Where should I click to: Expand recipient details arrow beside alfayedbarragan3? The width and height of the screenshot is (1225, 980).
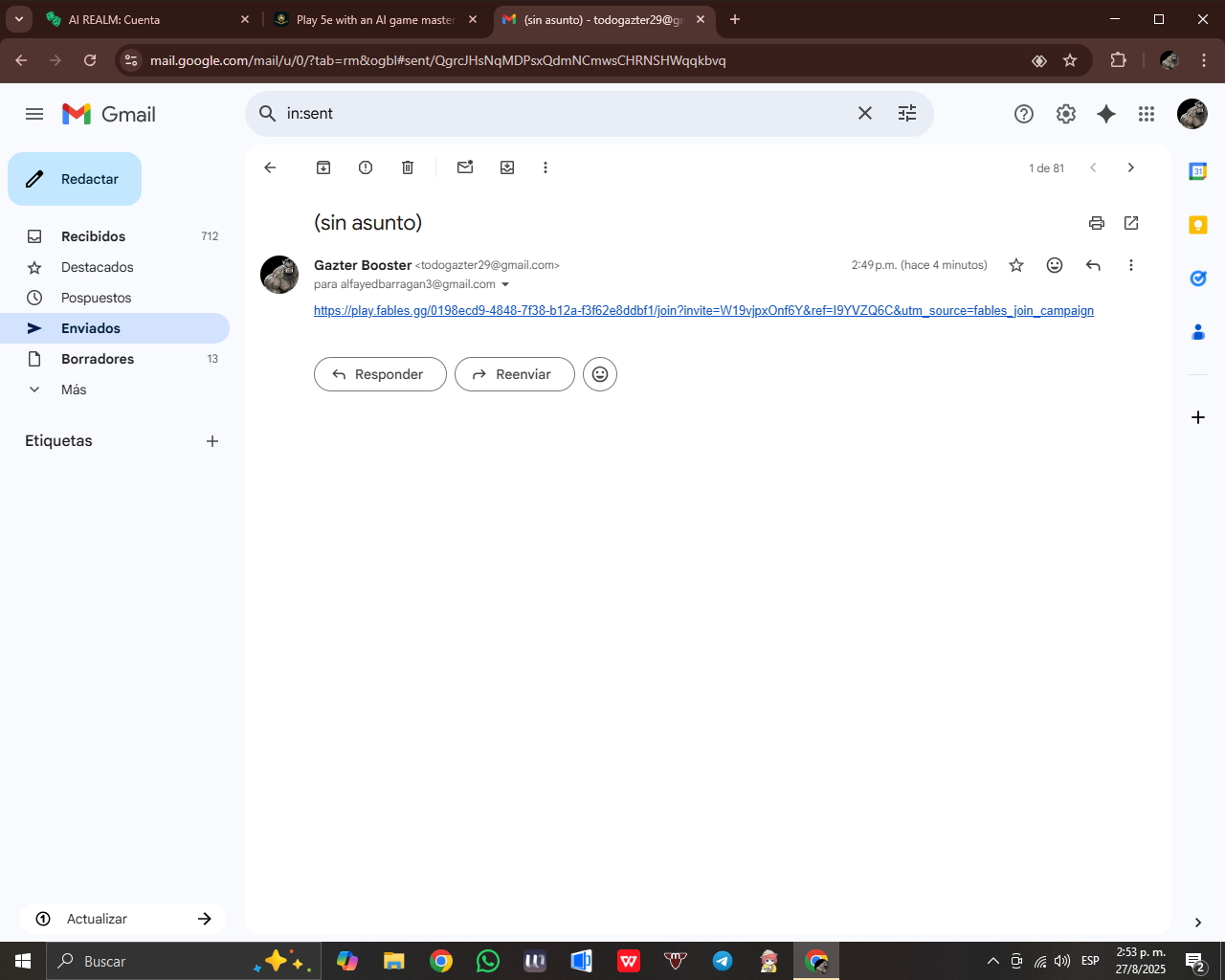[x=505, y=284]
